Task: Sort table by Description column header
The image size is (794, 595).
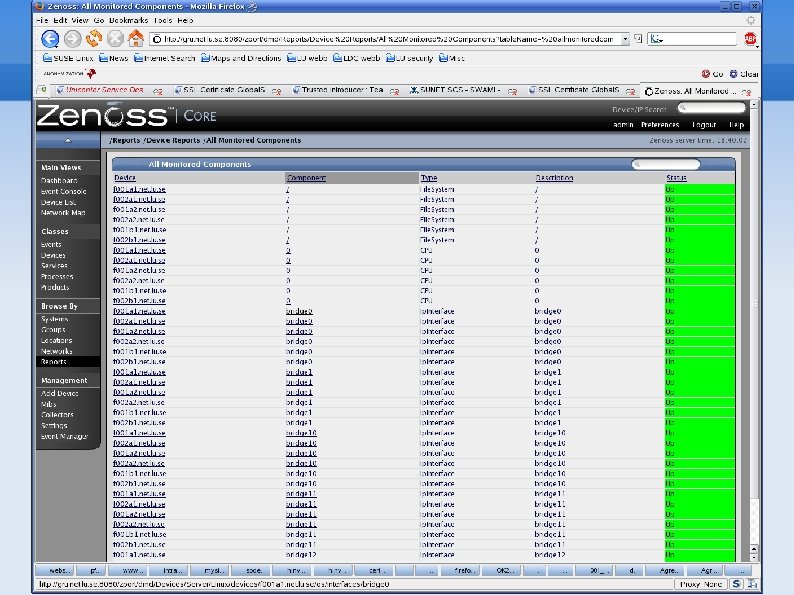Action: pos(554,178)
